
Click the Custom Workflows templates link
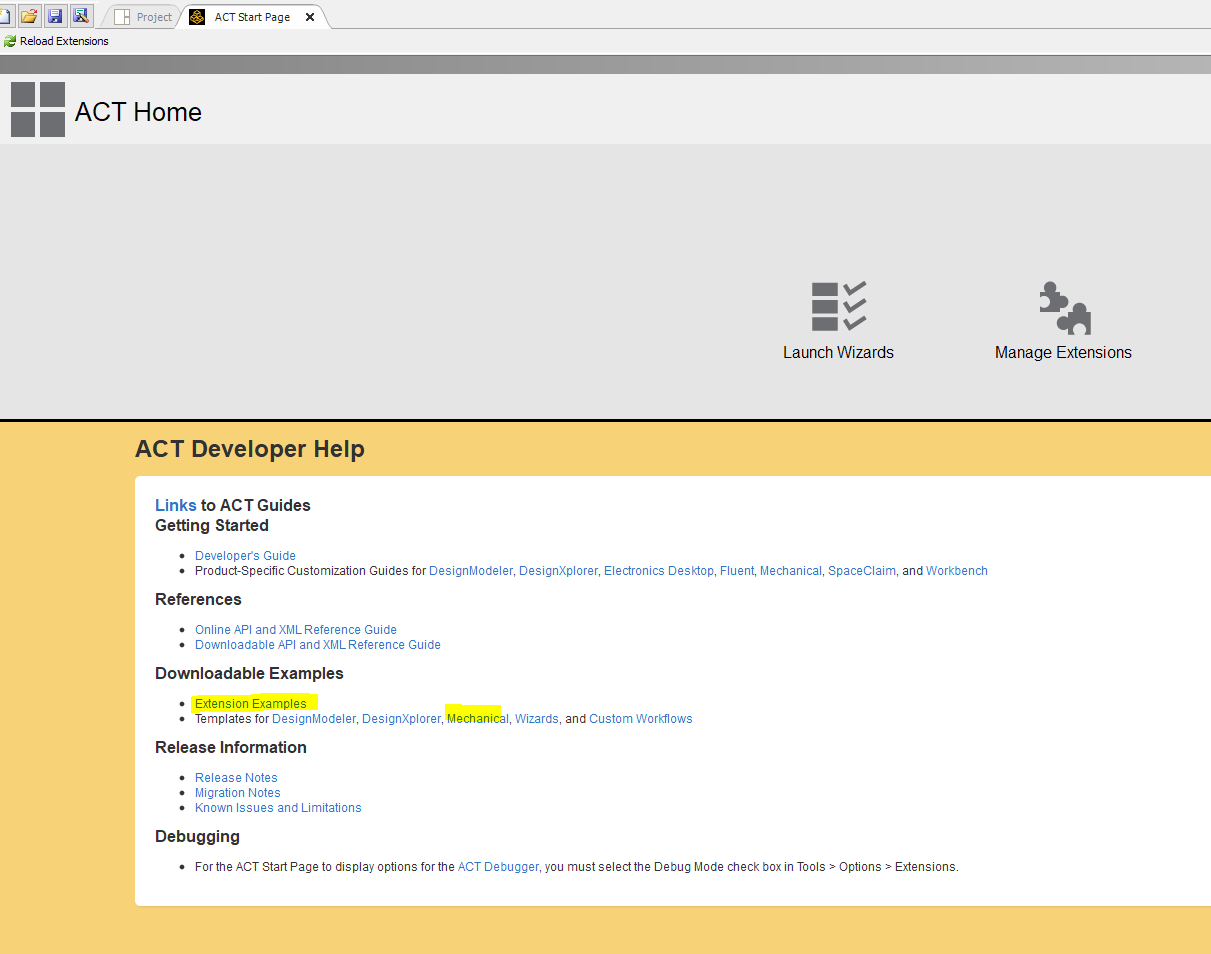click(640, 719)
